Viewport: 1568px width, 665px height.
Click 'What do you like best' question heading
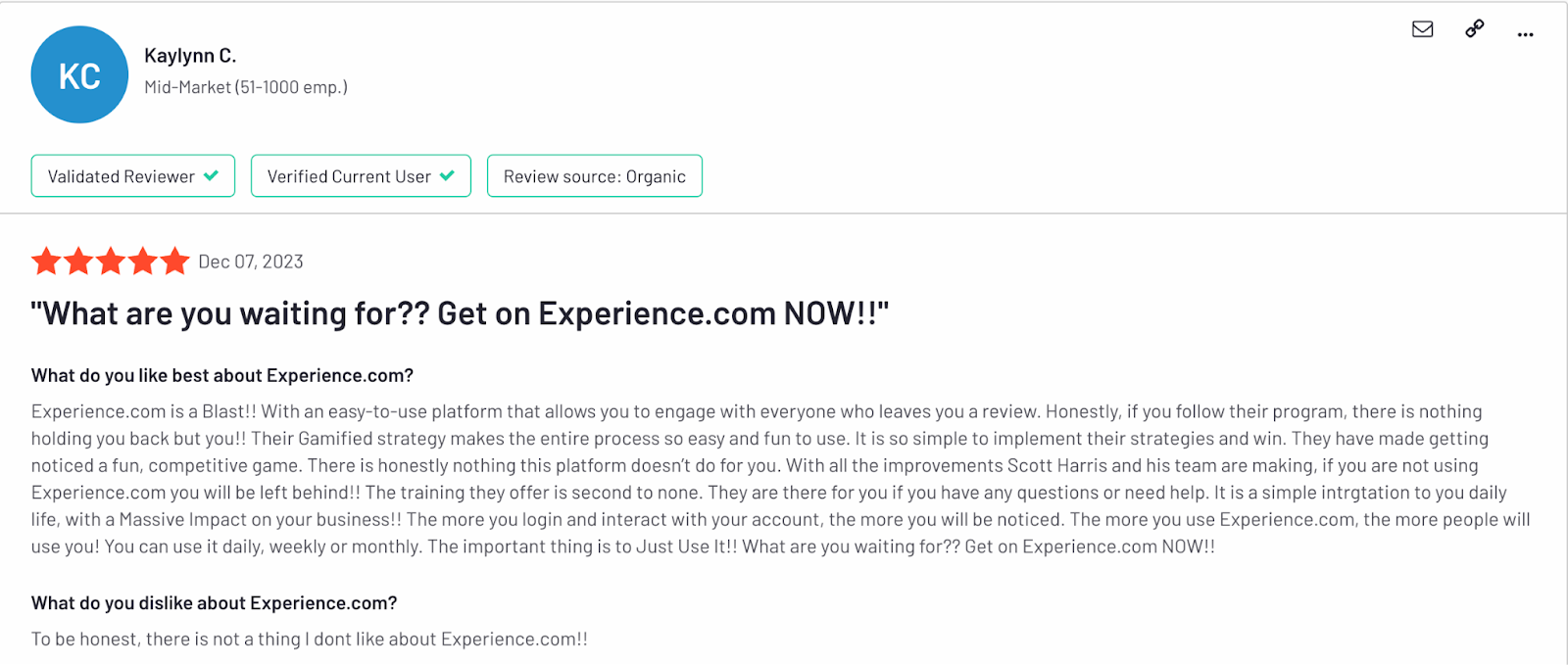point(222,375)
